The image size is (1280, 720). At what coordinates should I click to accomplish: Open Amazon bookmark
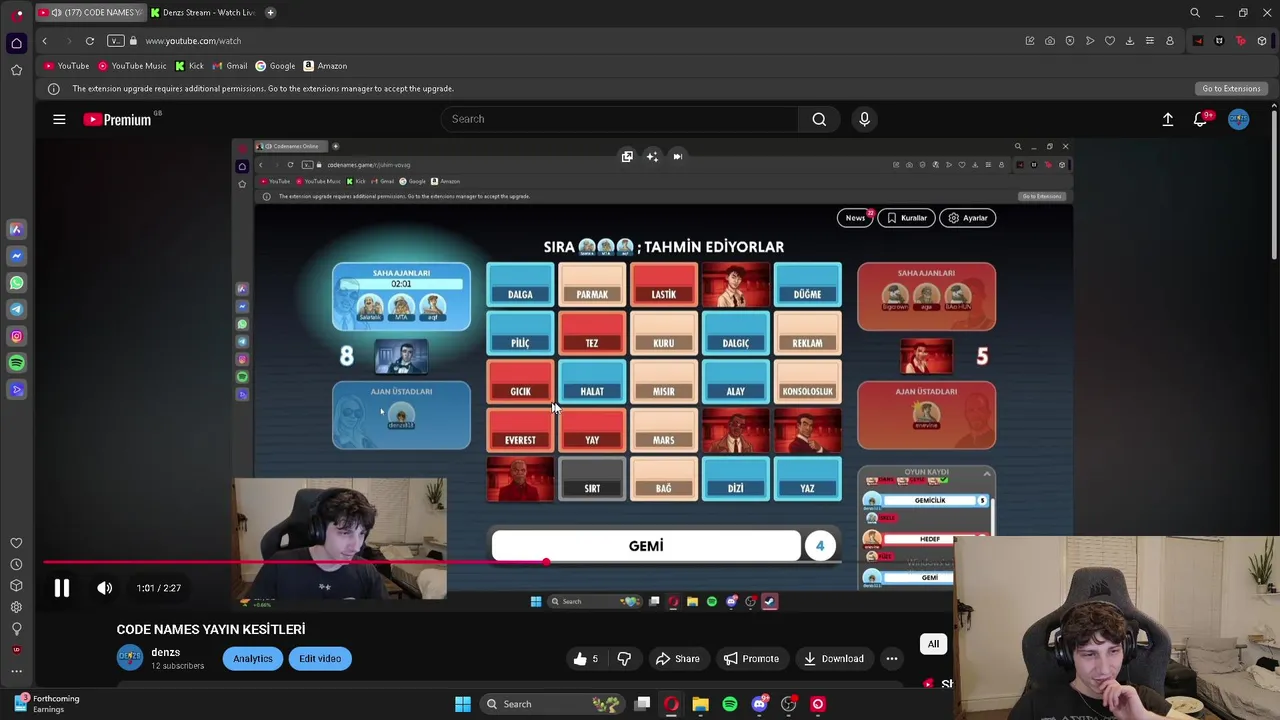[325, 66]
